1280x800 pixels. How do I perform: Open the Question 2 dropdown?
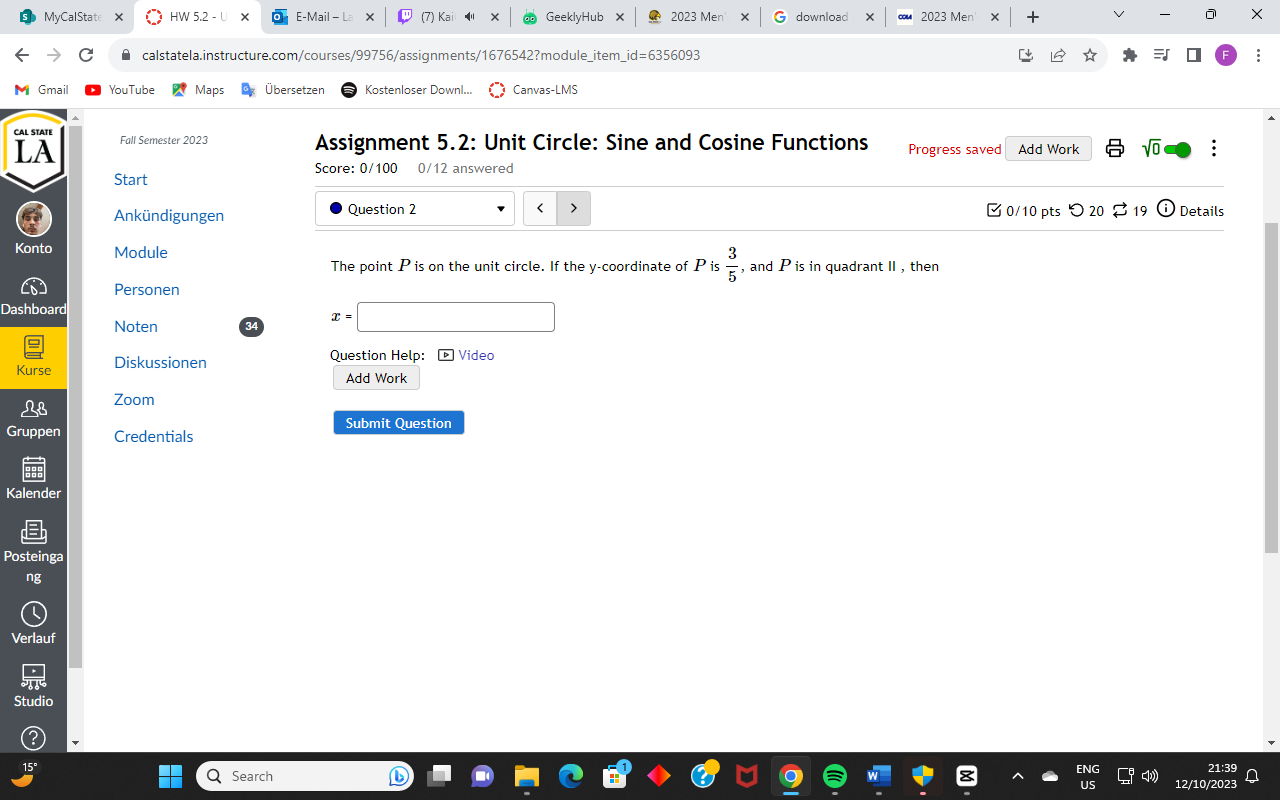pos(414,208)
